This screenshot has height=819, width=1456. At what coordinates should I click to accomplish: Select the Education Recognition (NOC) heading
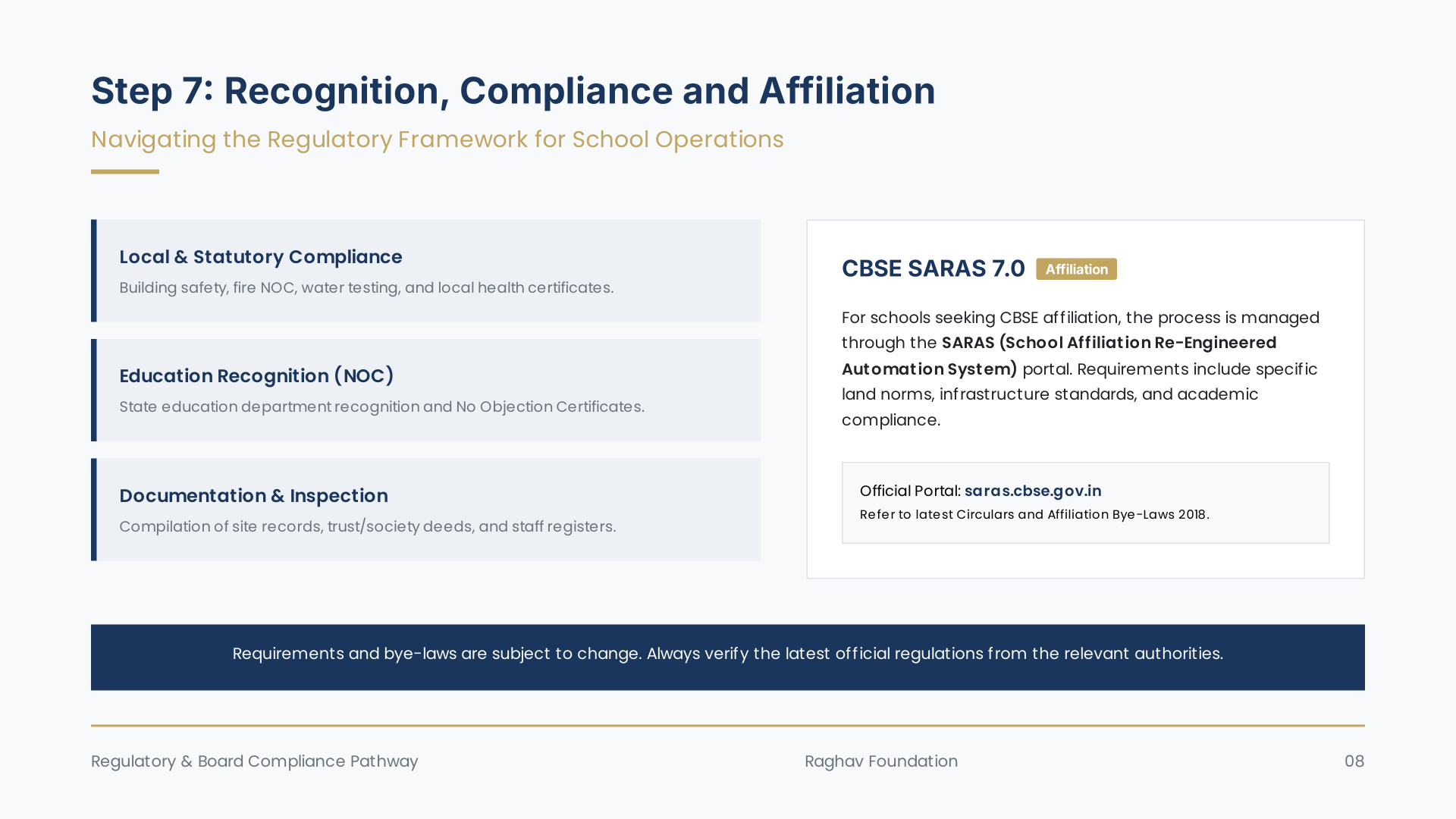pos(256,376)
